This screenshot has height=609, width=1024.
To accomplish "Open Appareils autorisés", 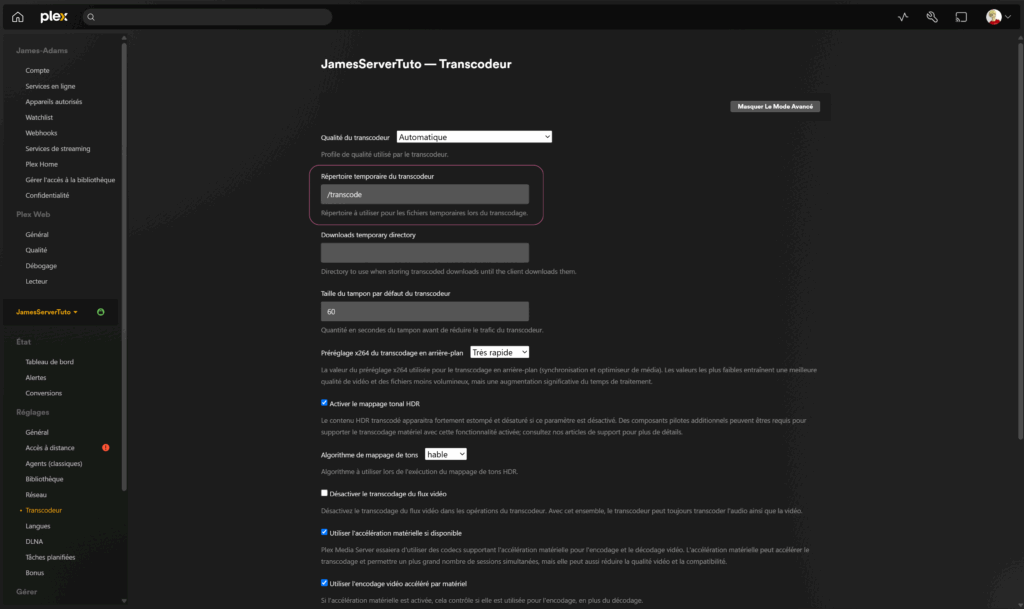I will (x=54, y=102).
